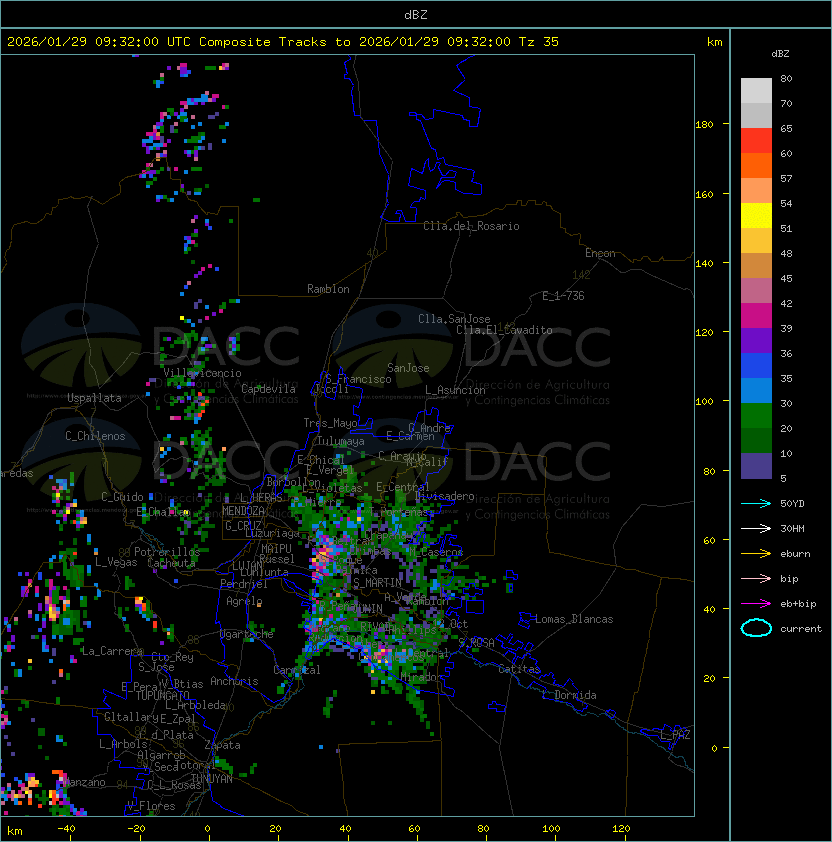Viewport: 832px width, 842px height.
Task: Select the dark orange 57-60 dBZ swatch
Action: click(756, 165)
